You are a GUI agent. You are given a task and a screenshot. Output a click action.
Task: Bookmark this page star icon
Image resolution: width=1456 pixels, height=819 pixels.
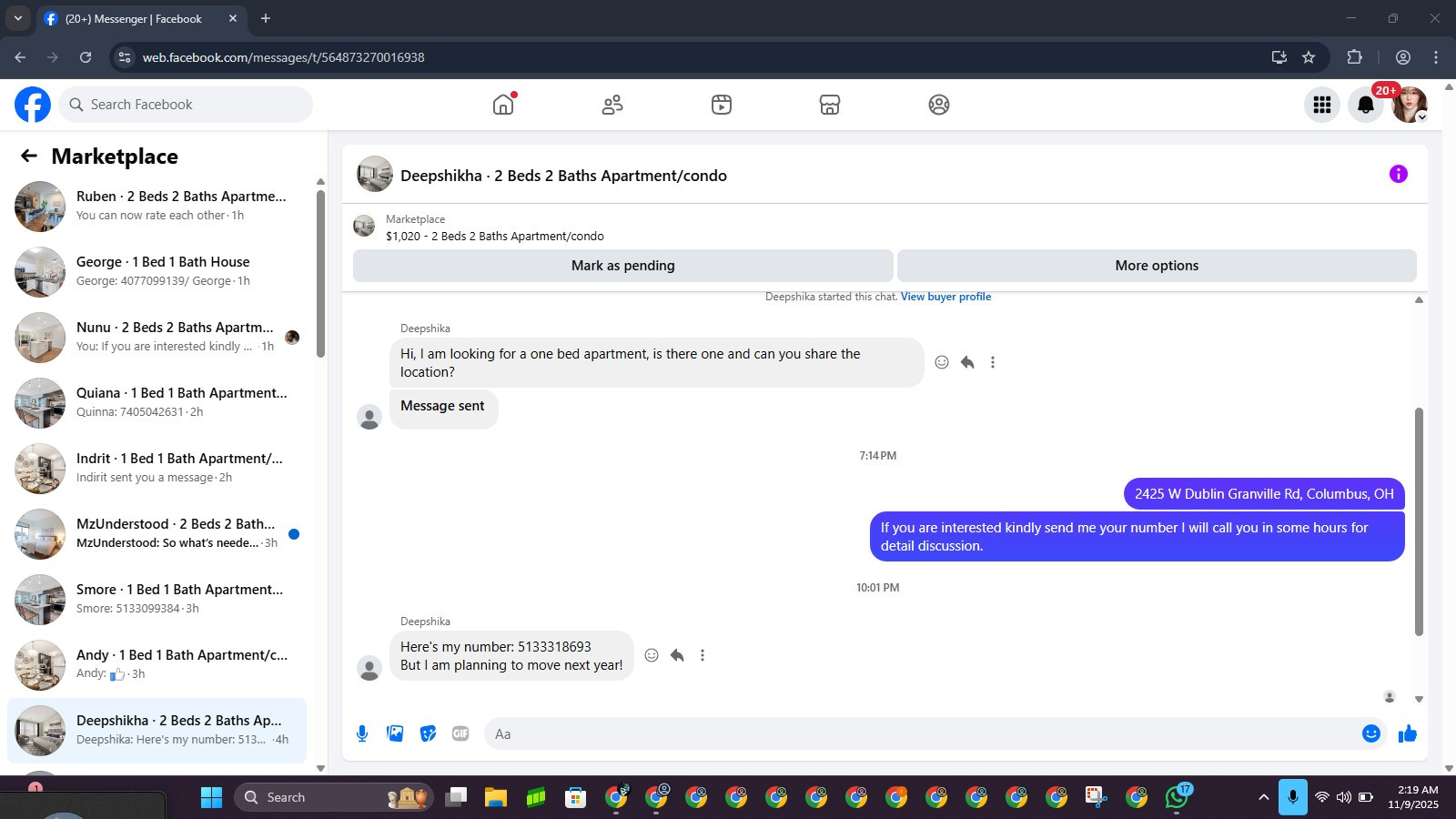1309,57
